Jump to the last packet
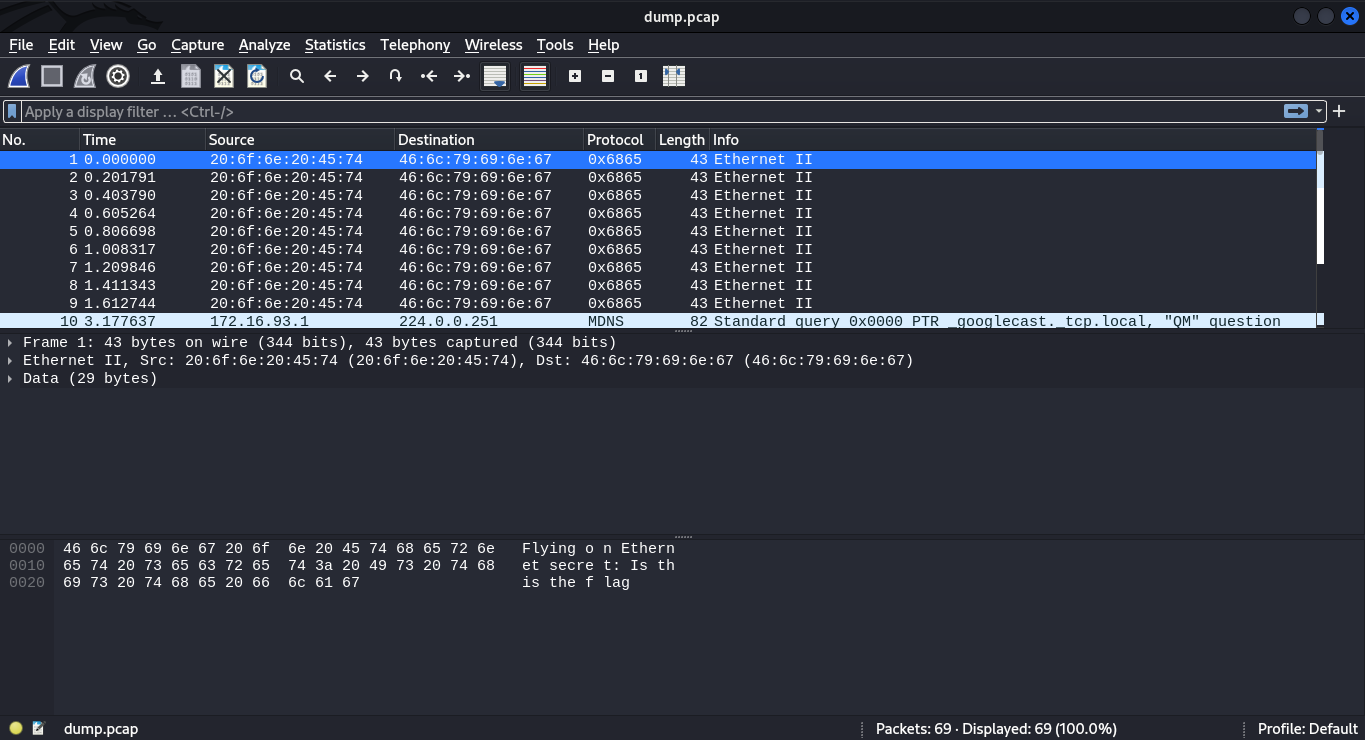Screen dimensions: 1365x740 point(462,76)
